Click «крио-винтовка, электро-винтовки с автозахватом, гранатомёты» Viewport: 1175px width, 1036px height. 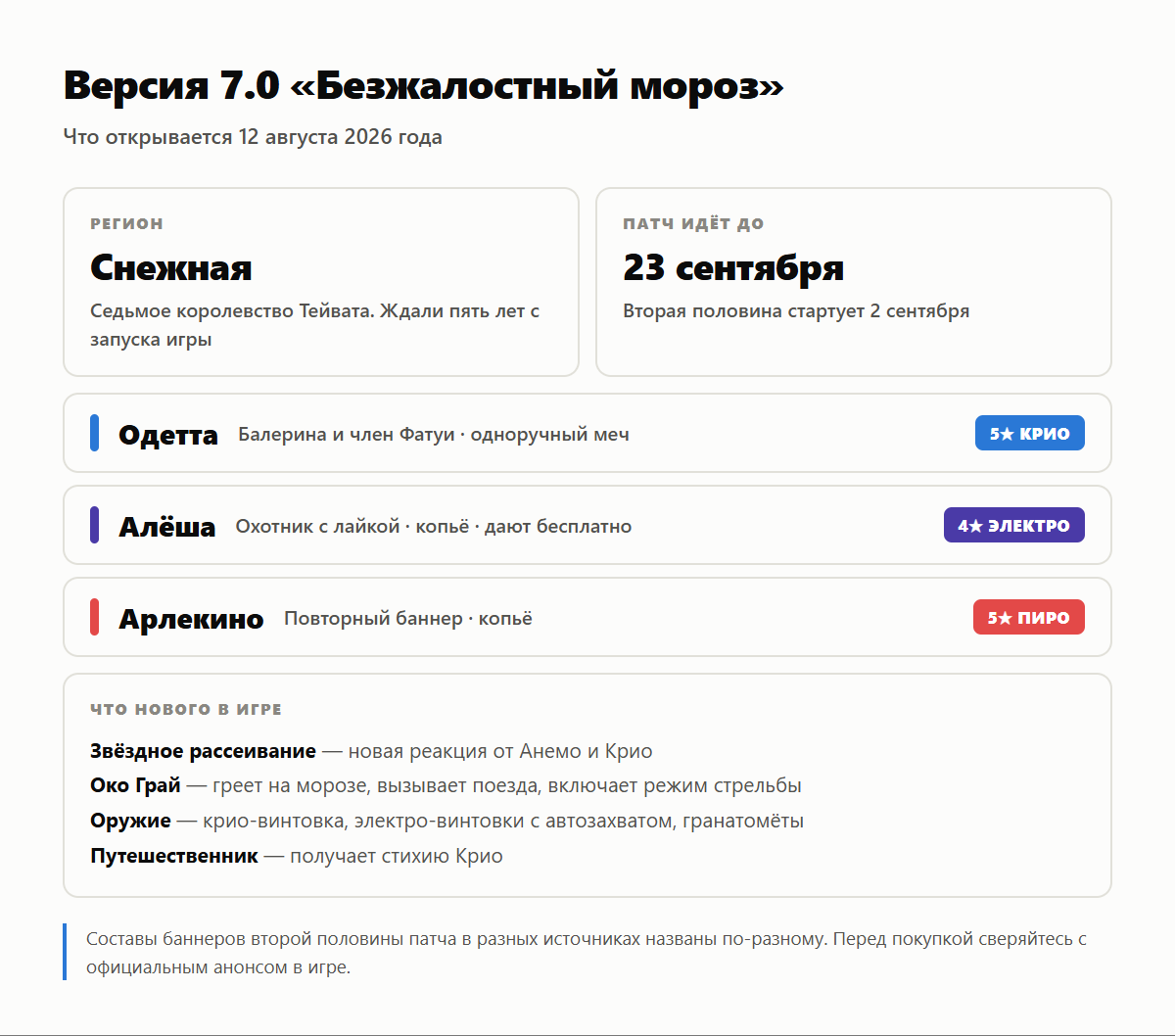point(503,821)
